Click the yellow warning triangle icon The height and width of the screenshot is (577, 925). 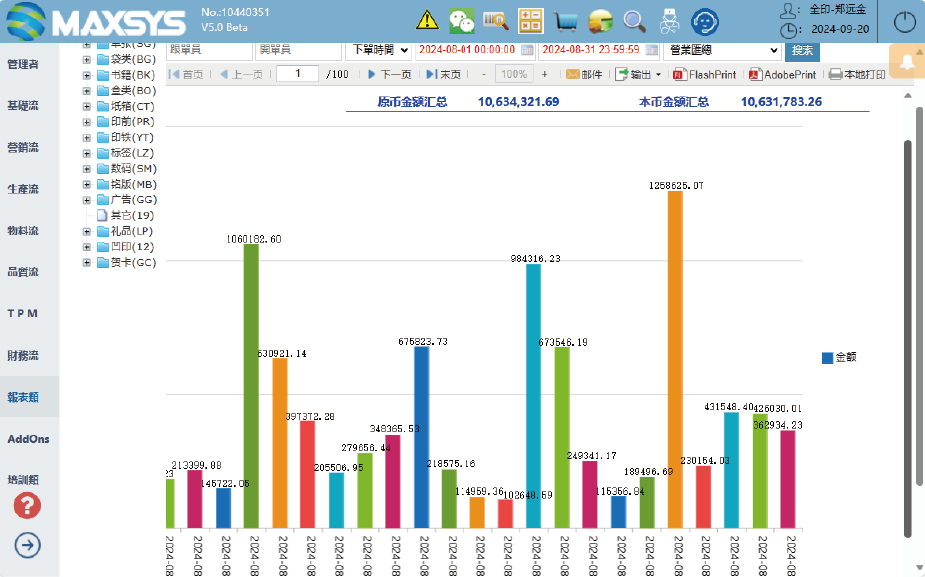tap(427, 21)
